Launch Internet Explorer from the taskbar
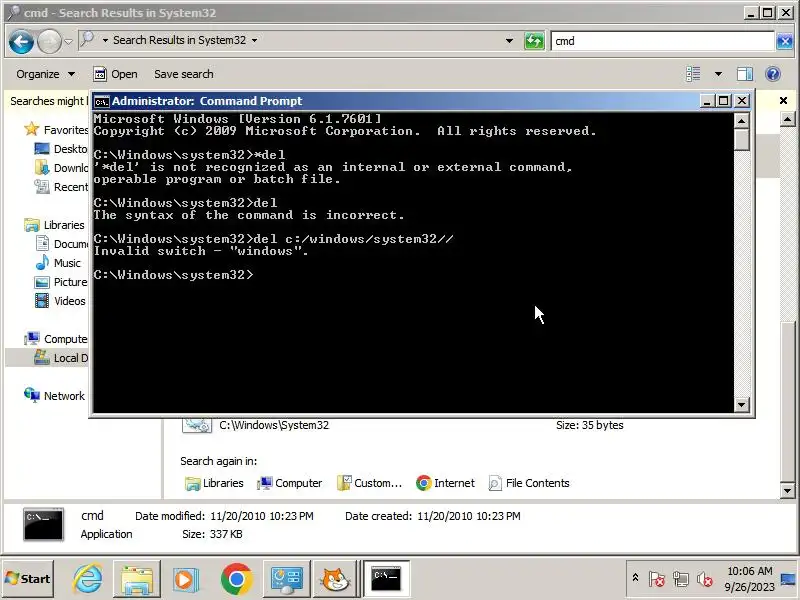This screenshot has height=600, width=800. pos(88,579)
